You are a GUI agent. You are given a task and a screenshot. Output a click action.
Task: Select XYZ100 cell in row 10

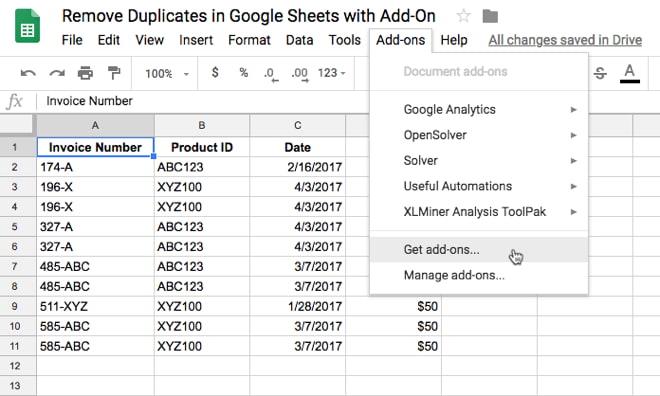pyautogui.click(x=202, y=326)
